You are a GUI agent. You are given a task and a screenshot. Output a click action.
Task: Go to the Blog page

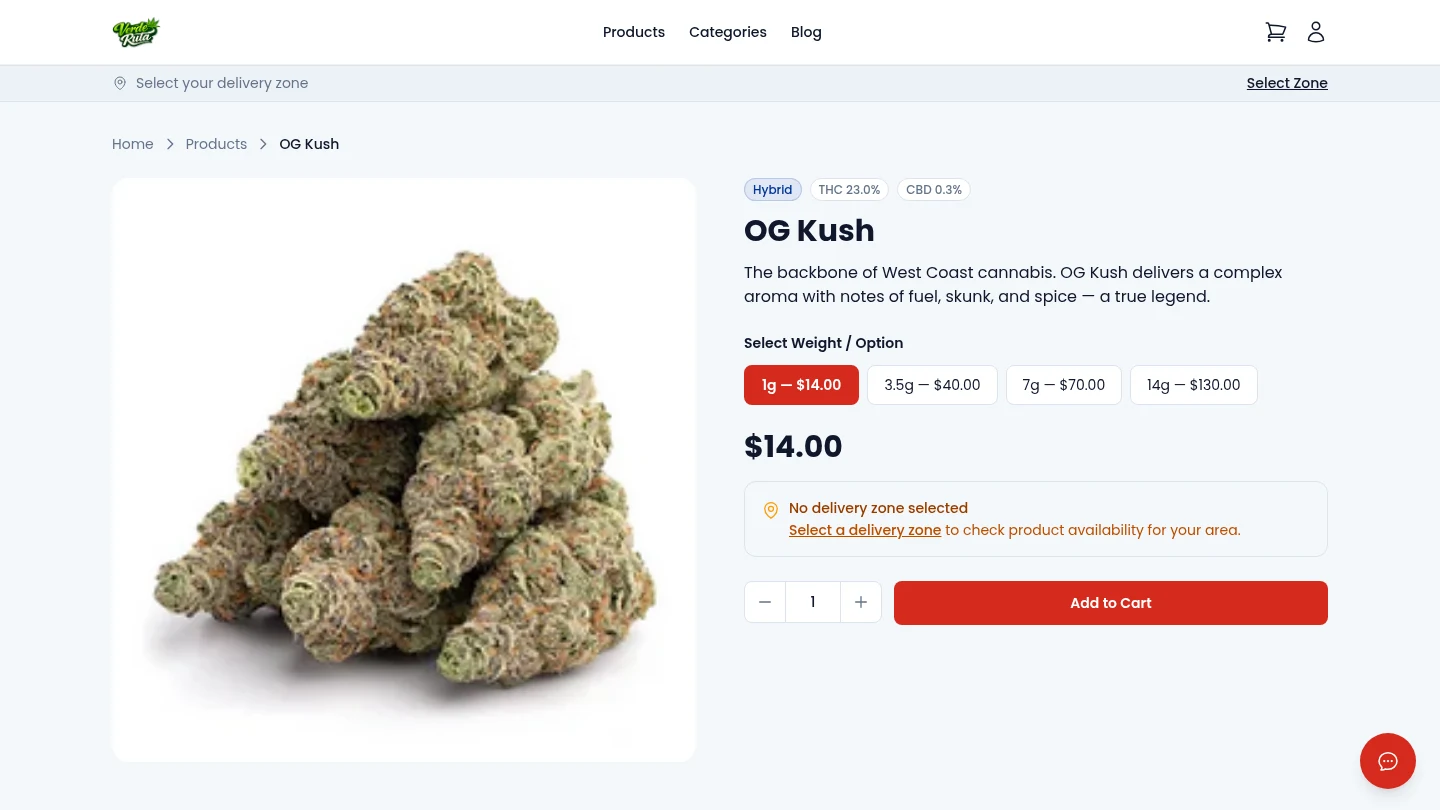point(806,32)
